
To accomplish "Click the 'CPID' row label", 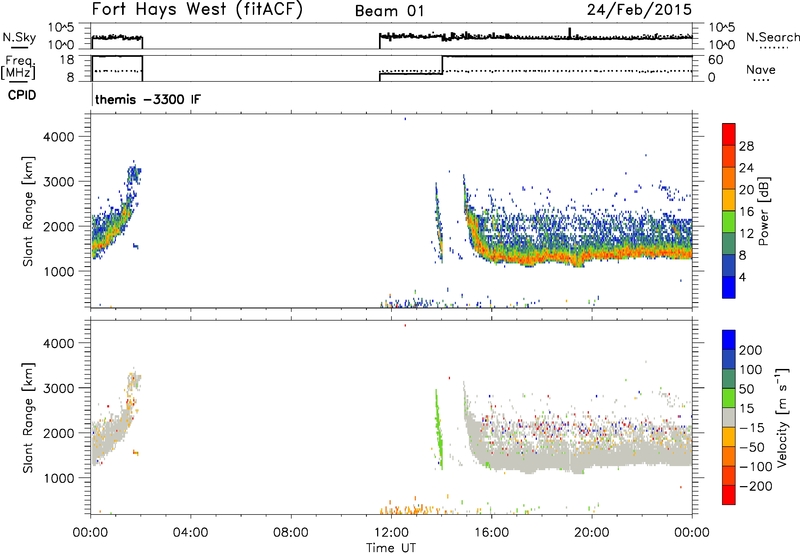I will 22,95.
